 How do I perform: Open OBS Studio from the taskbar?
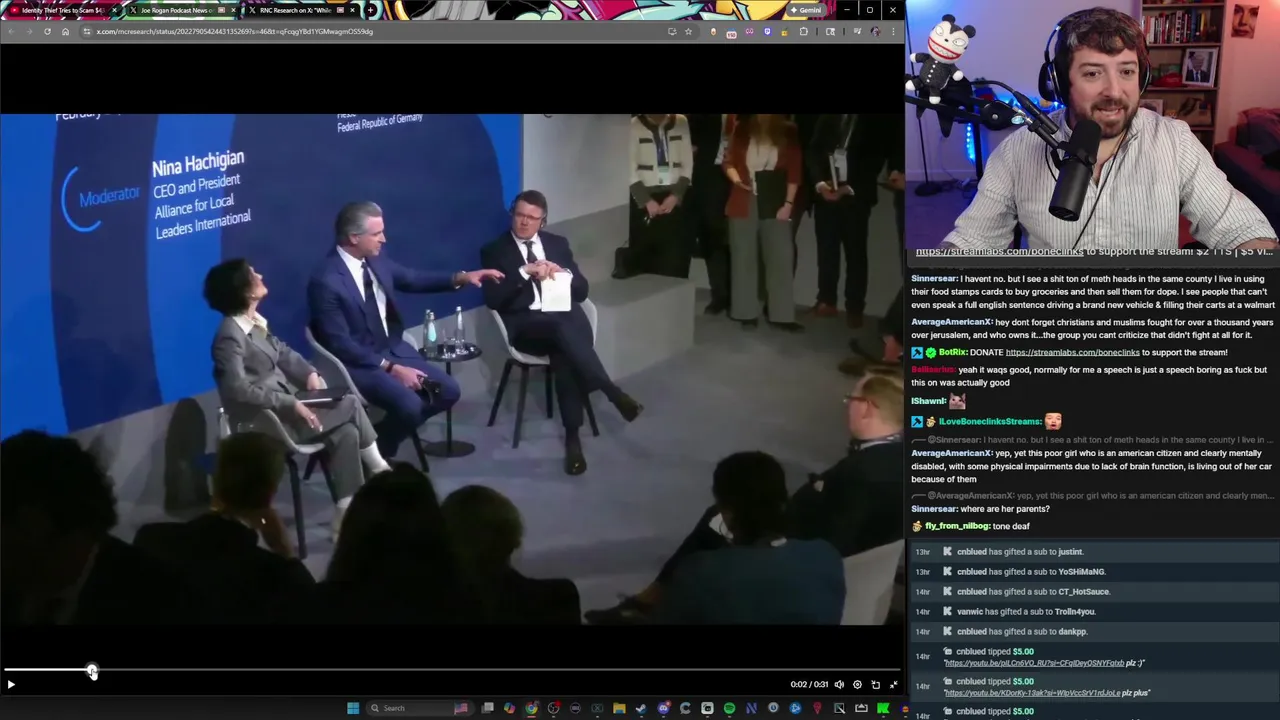[553, 708]
